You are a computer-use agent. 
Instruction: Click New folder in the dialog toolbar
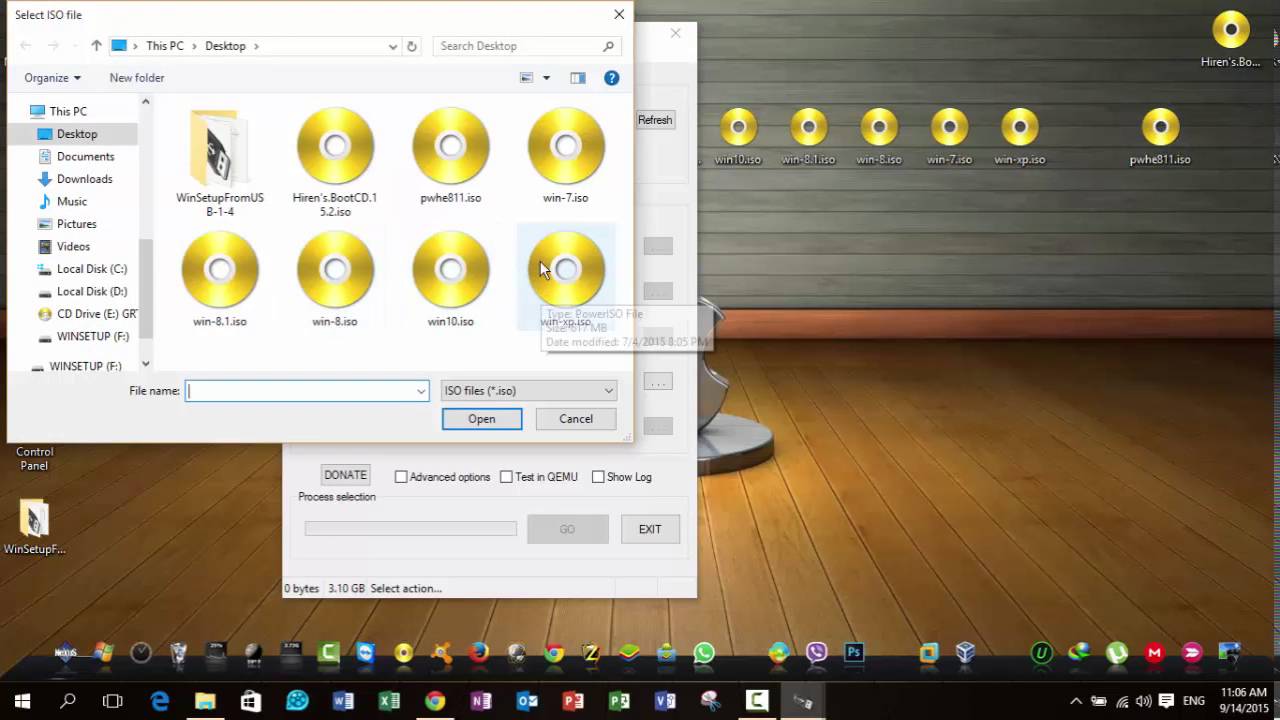[x=137, y=78]
